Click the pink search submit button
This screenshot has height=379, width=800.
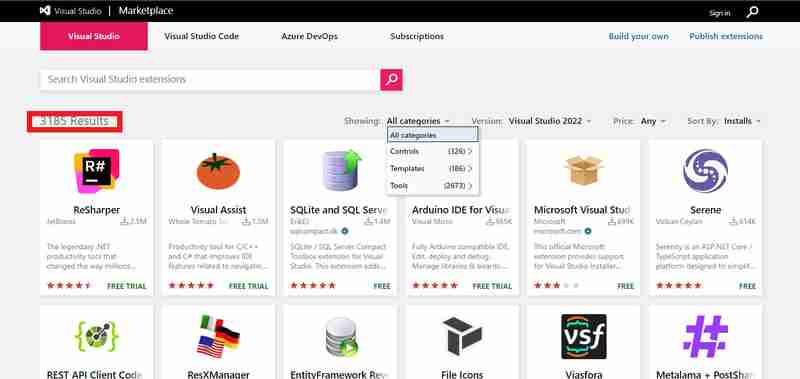coord(391,80)
